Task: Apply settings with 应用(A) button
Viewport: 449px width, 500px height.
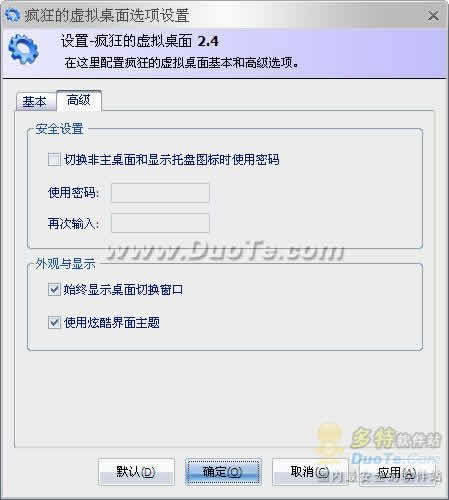Action: point(397,472)
